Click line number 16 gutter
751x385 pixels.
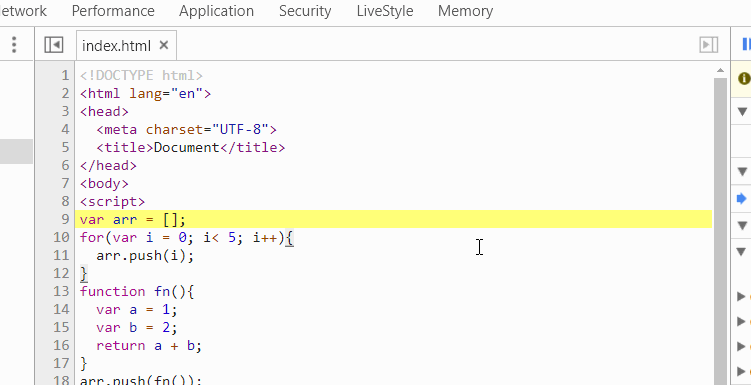(x=61, y=346)
